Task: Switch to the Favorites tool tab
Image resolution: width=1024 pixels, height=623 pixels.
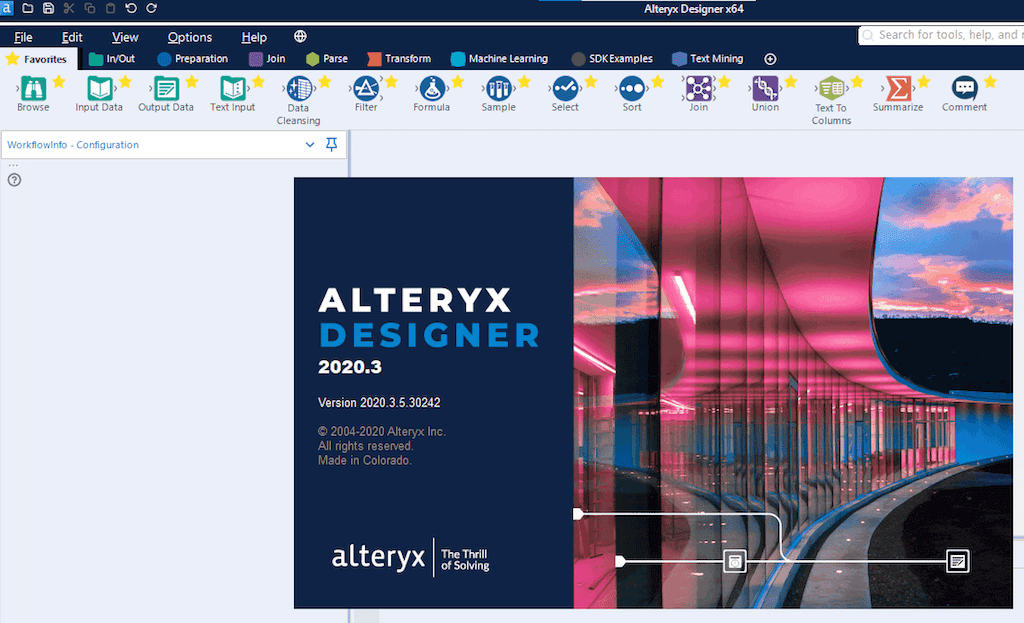Action: [x=38, y=59]
